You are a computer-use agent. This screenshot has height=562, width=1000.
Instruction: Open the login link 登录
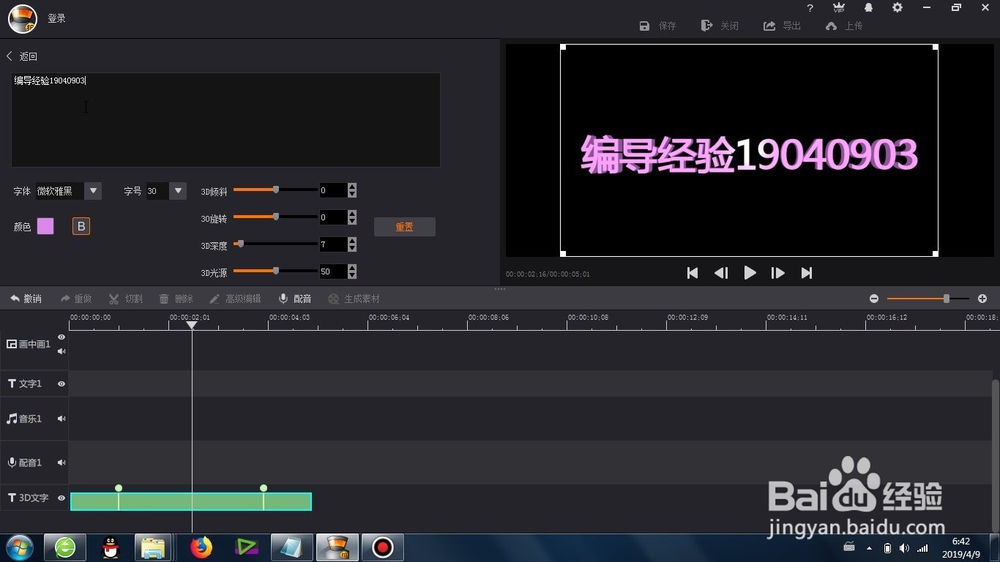(x=57, y=18)
